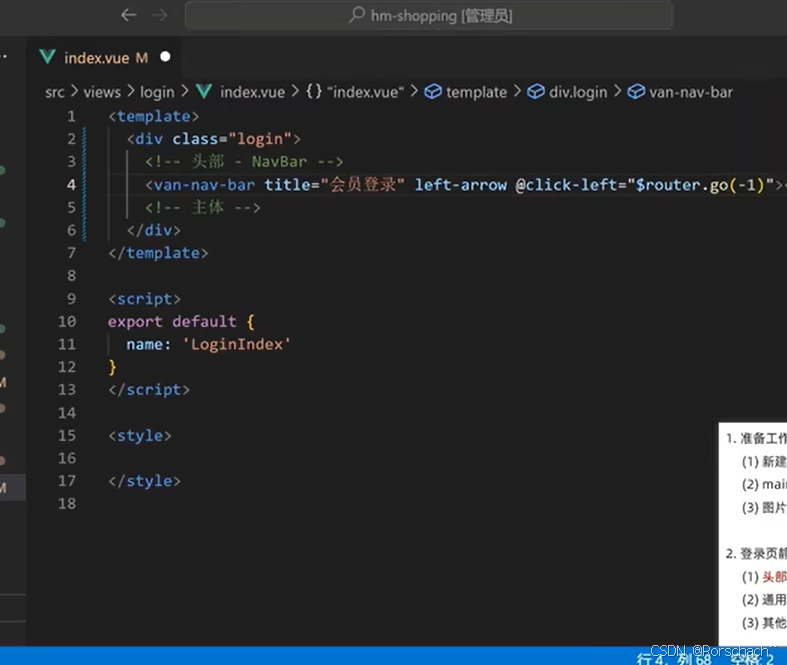Click the cube icon beside div.login breadcrumb
The height and width of the screenshot is (665, 787).
536,92
